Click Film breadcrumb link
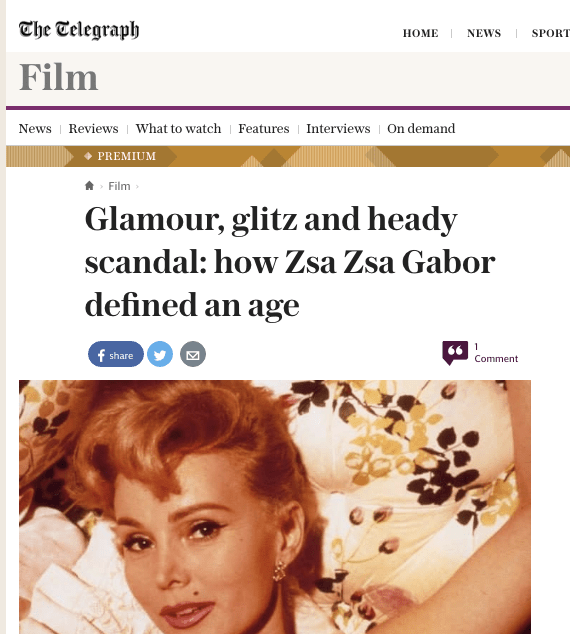 [119, 186]
